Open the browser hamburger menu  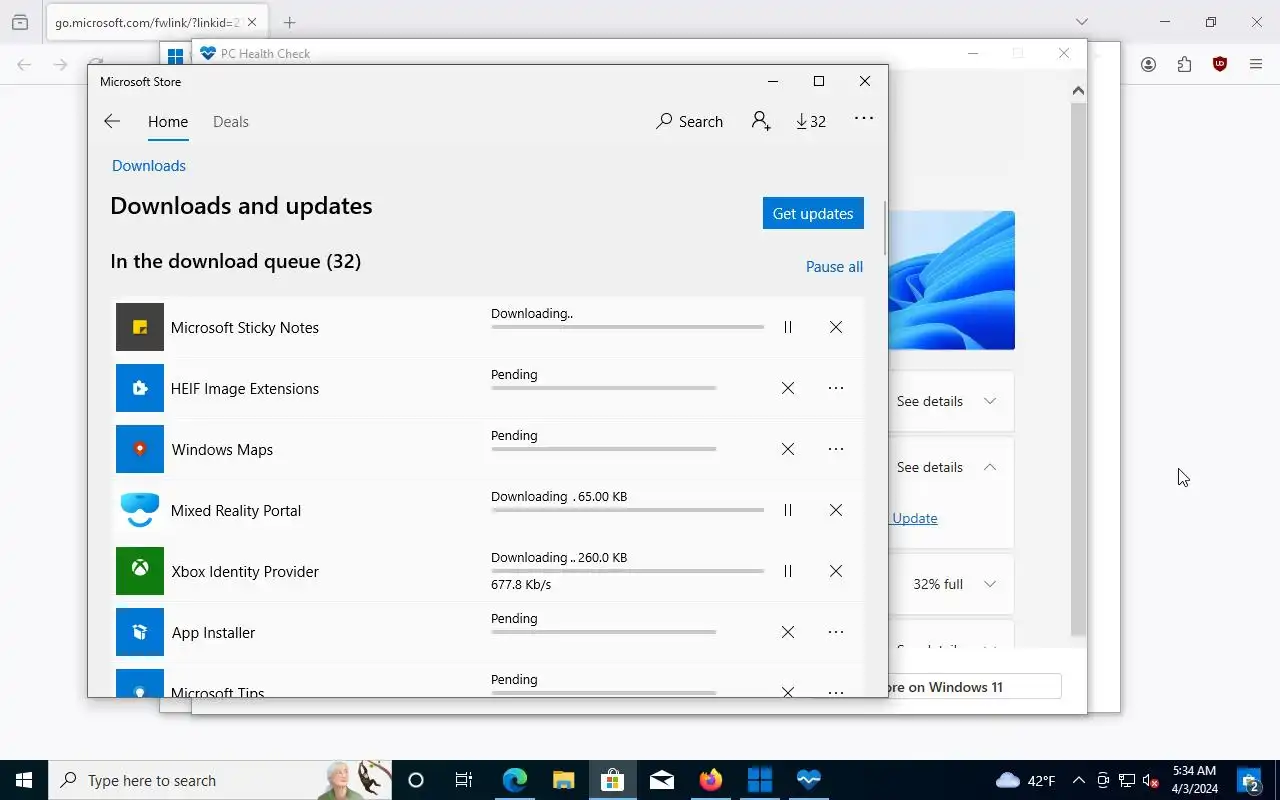click(x=1256, y=64)
